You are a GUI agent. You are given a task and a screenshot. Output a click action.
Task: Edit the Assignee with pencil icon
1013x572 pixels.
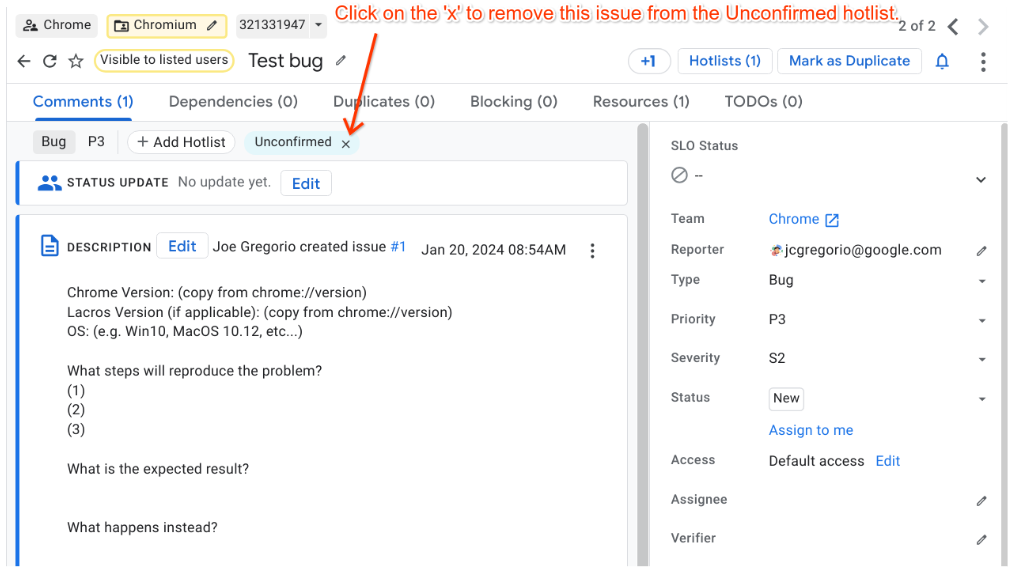pyautogui.click(x=981, y=500)
